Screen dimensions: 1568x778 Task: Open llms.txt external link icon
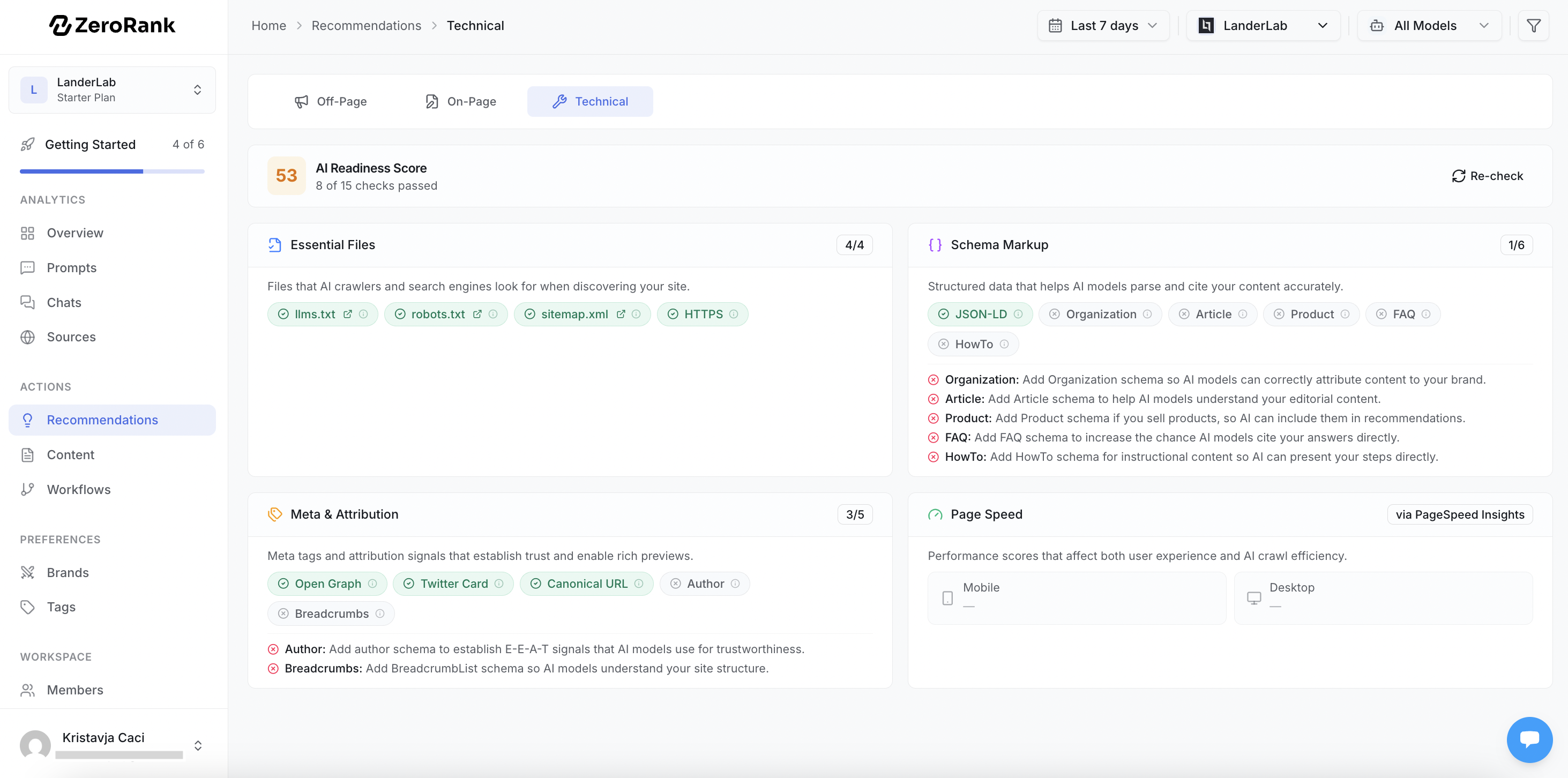click(x=348, y=314)
